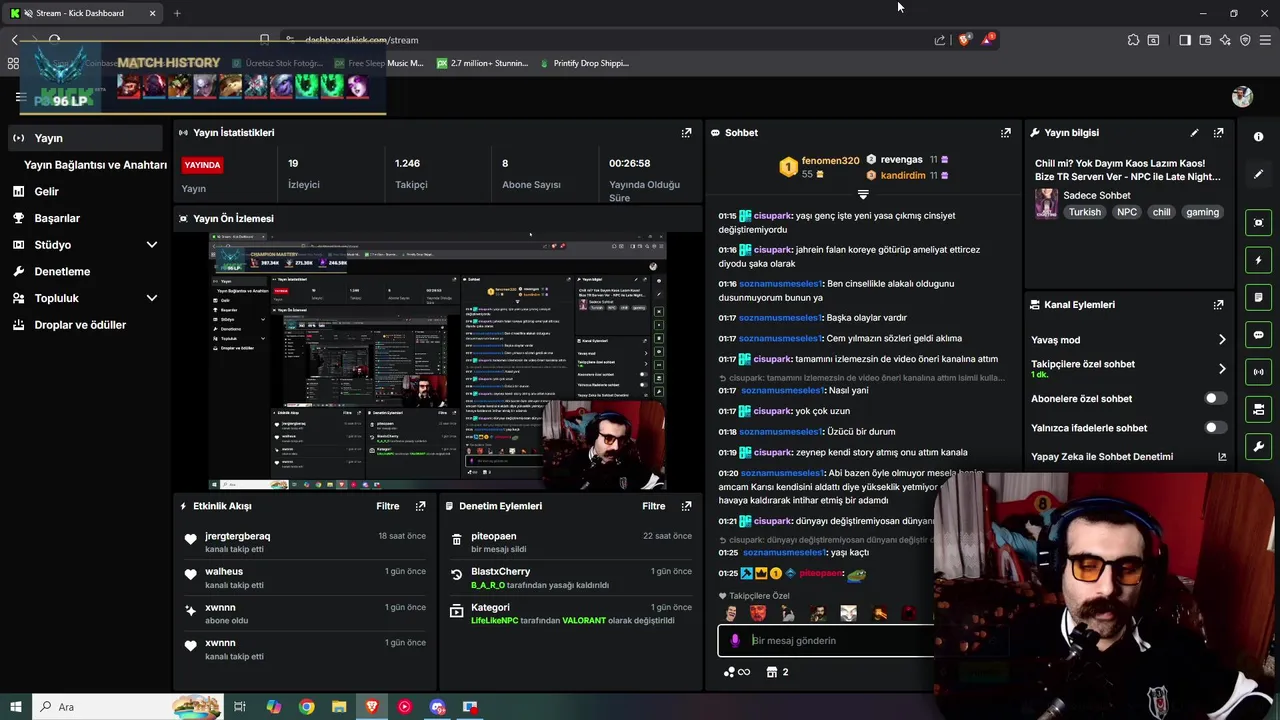Image resolution: width=1280 pixels, height=720 pixels.
Task: Click the purple microphone icon in chat box
Action: point(735,640)
